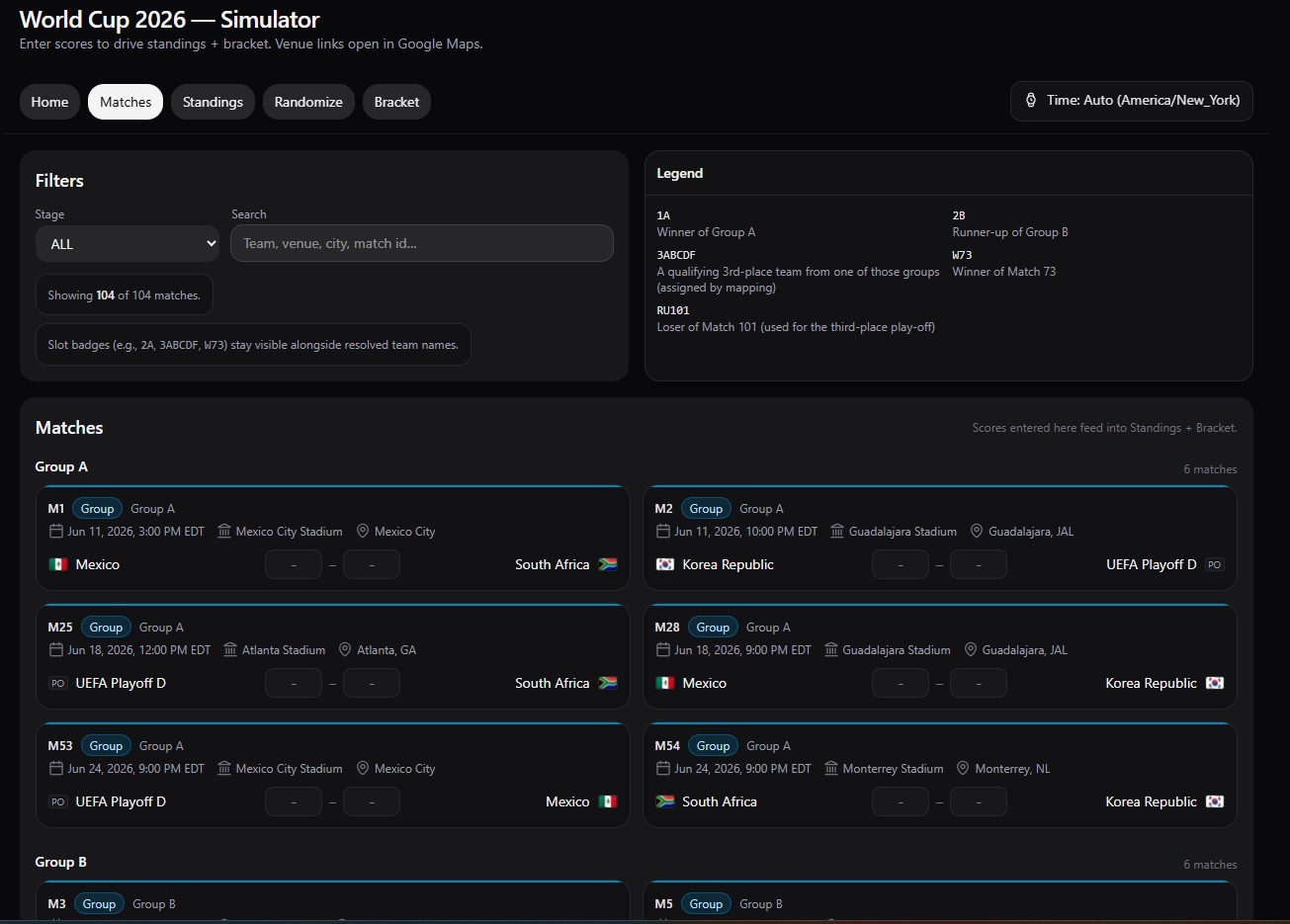Focus the team, venue, city search field
This screenshot has width=1290, height=924.
tap(422, 243)
